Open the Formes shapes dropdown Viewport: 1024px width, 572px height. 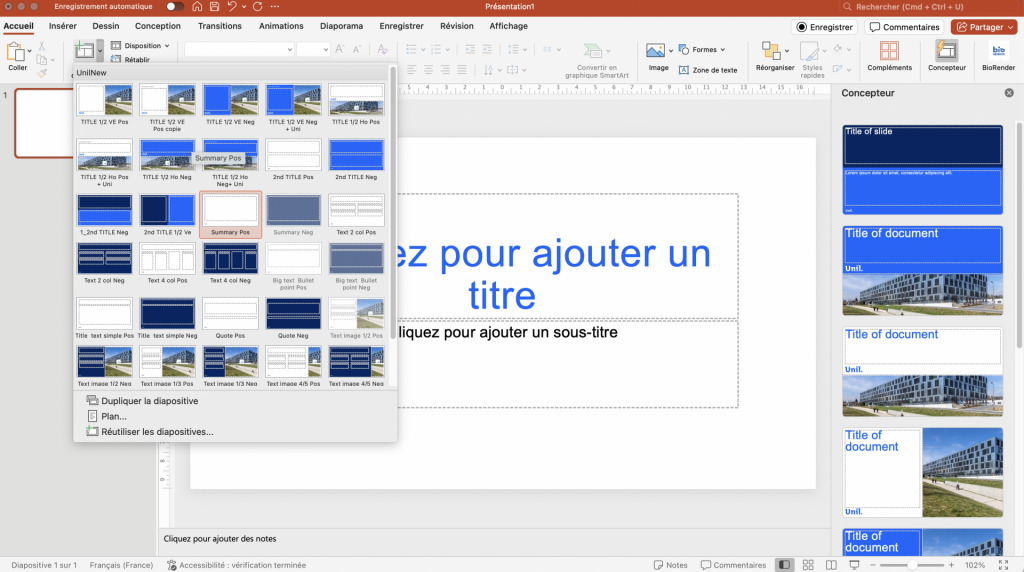[702, 49]
